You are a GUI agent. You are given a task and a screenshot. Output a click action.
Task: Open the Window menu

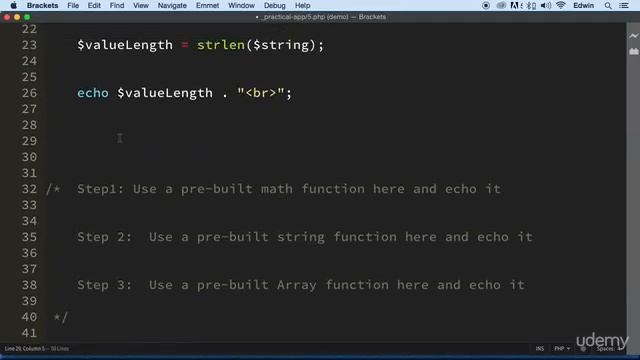point(241,5)
